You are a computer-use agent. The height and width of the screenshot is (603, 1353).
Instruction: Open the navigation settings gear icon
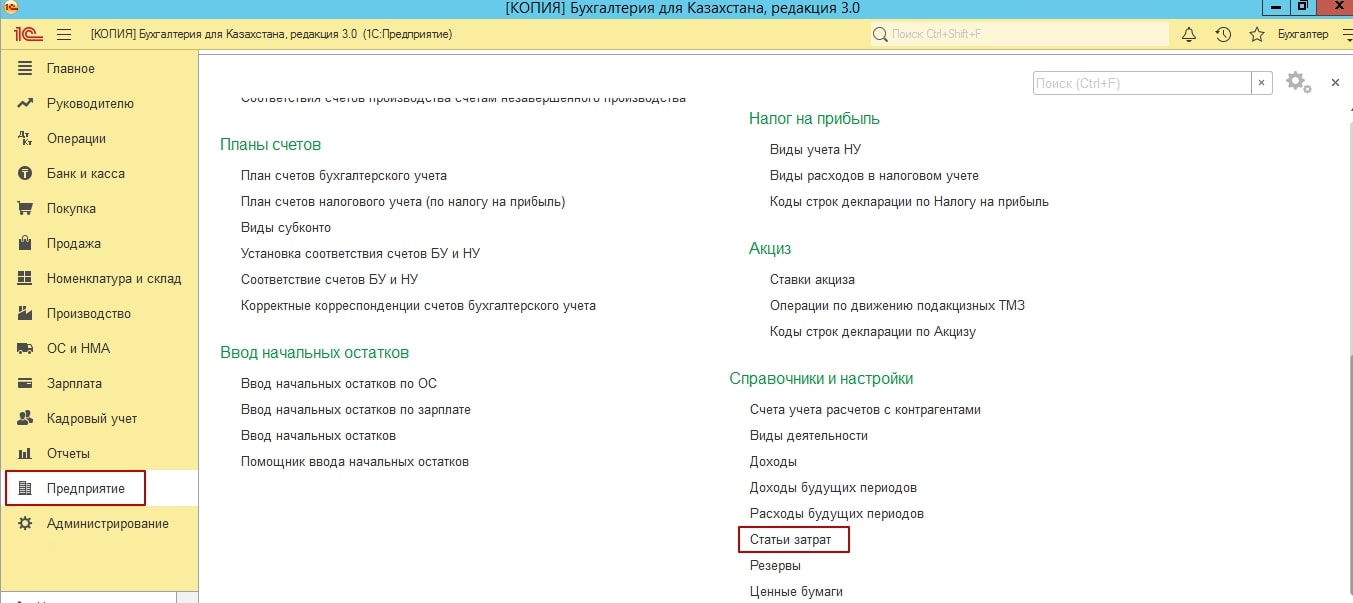pyautogui.click(x=1297, y=82)
